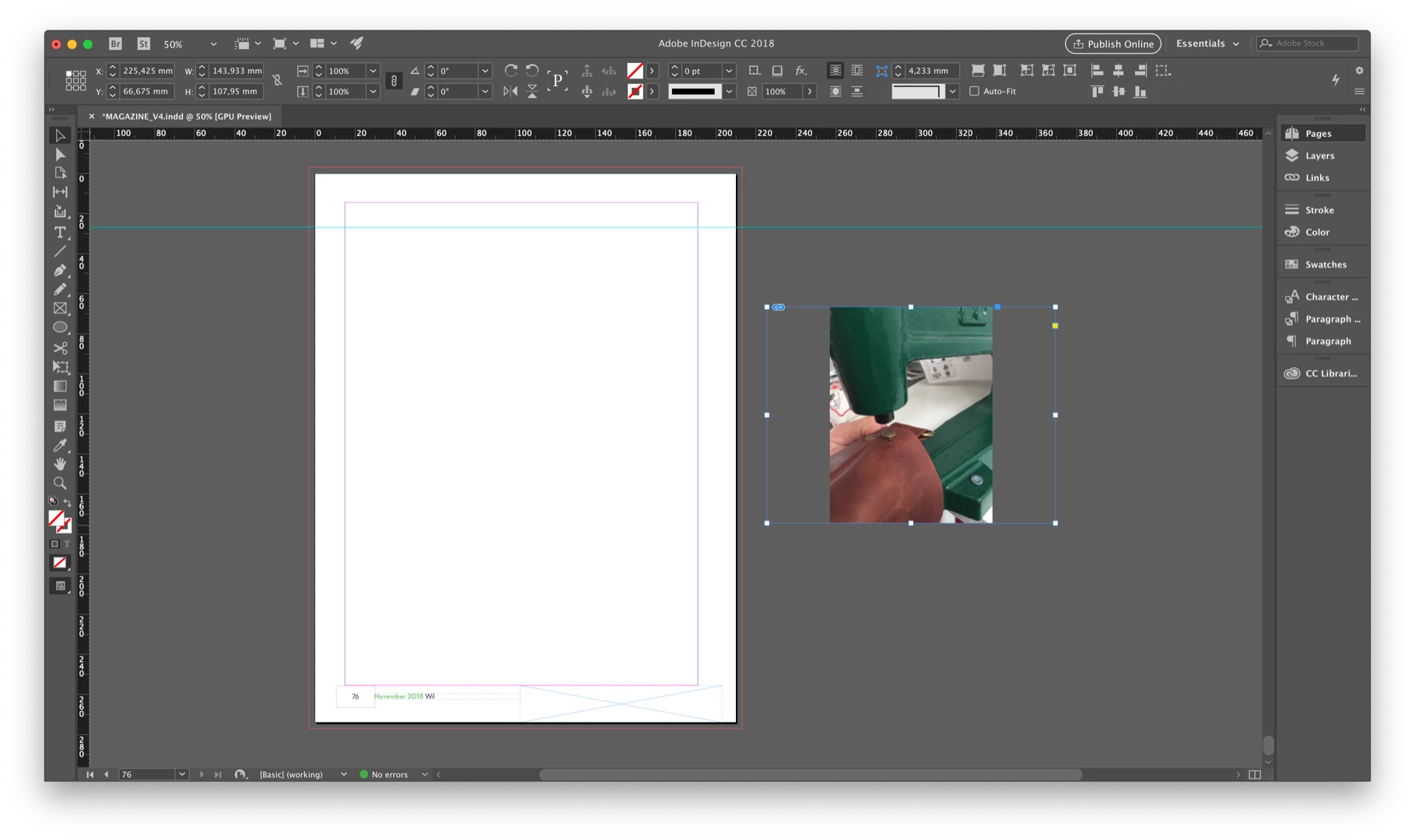Viewport: 1415px width, 840px height.
Task: Select the Type tool
Action: (60, 232)
